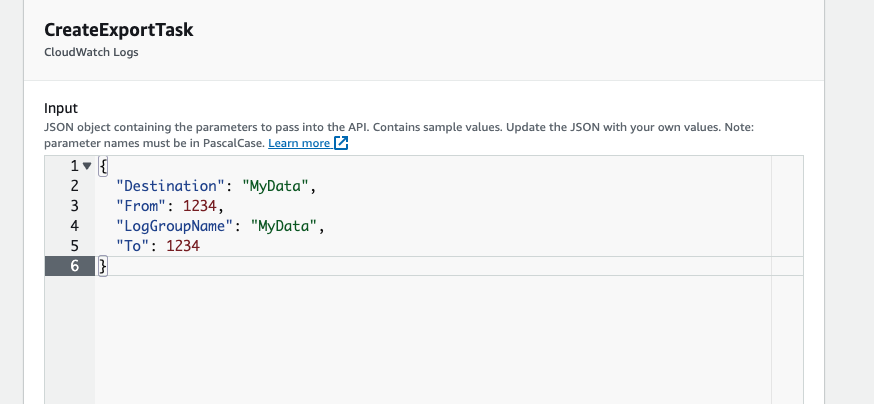Select line number 5 in the gutter
The image size is (874, 404).
coord(74,246)
